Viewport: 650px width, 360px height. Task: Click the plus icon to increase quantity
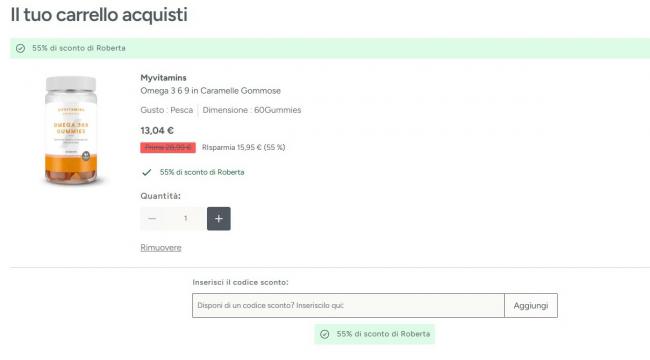(x=219, y=219)
